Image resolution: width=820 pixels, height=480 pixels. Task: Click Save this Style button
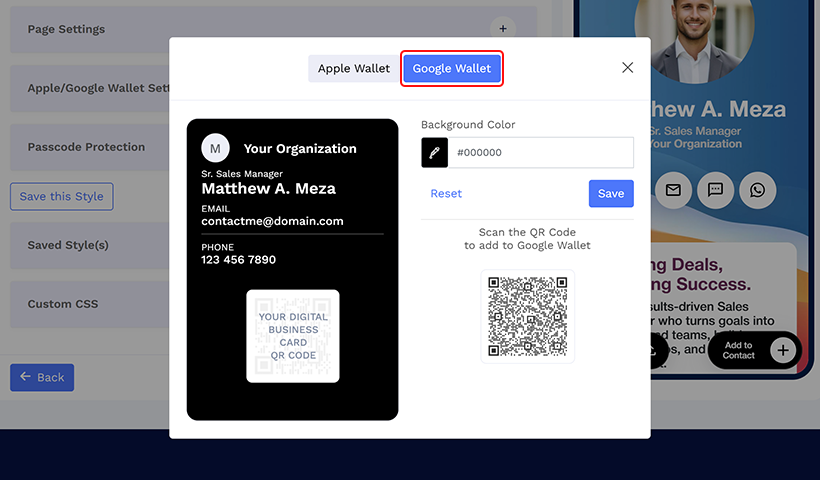pos(62,197)
